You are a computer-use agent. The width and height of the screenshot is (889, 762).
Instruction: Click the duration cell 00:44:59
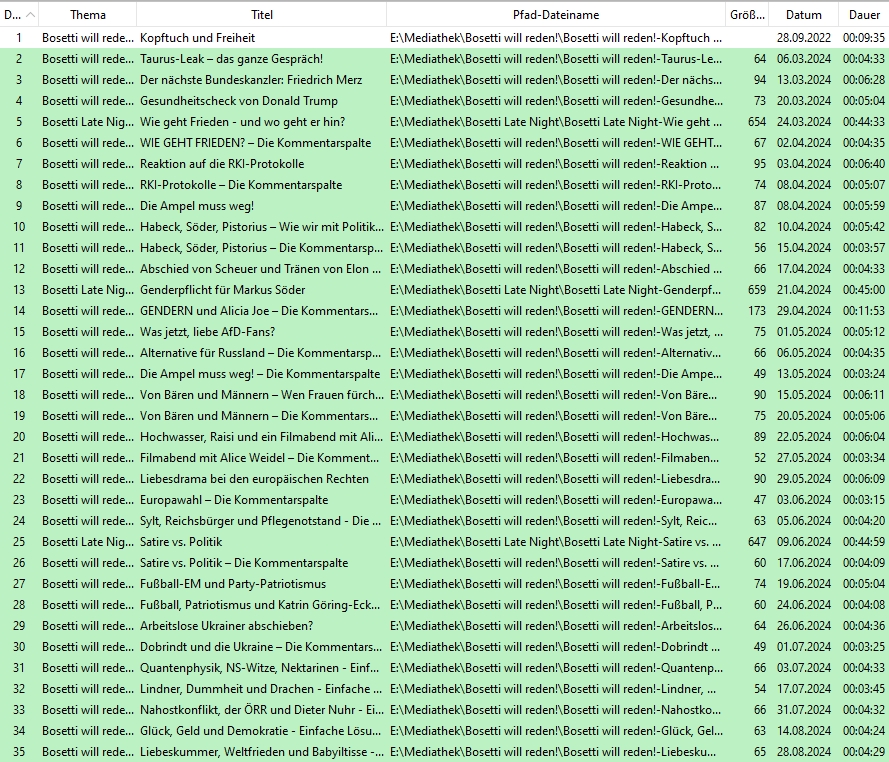863,541
